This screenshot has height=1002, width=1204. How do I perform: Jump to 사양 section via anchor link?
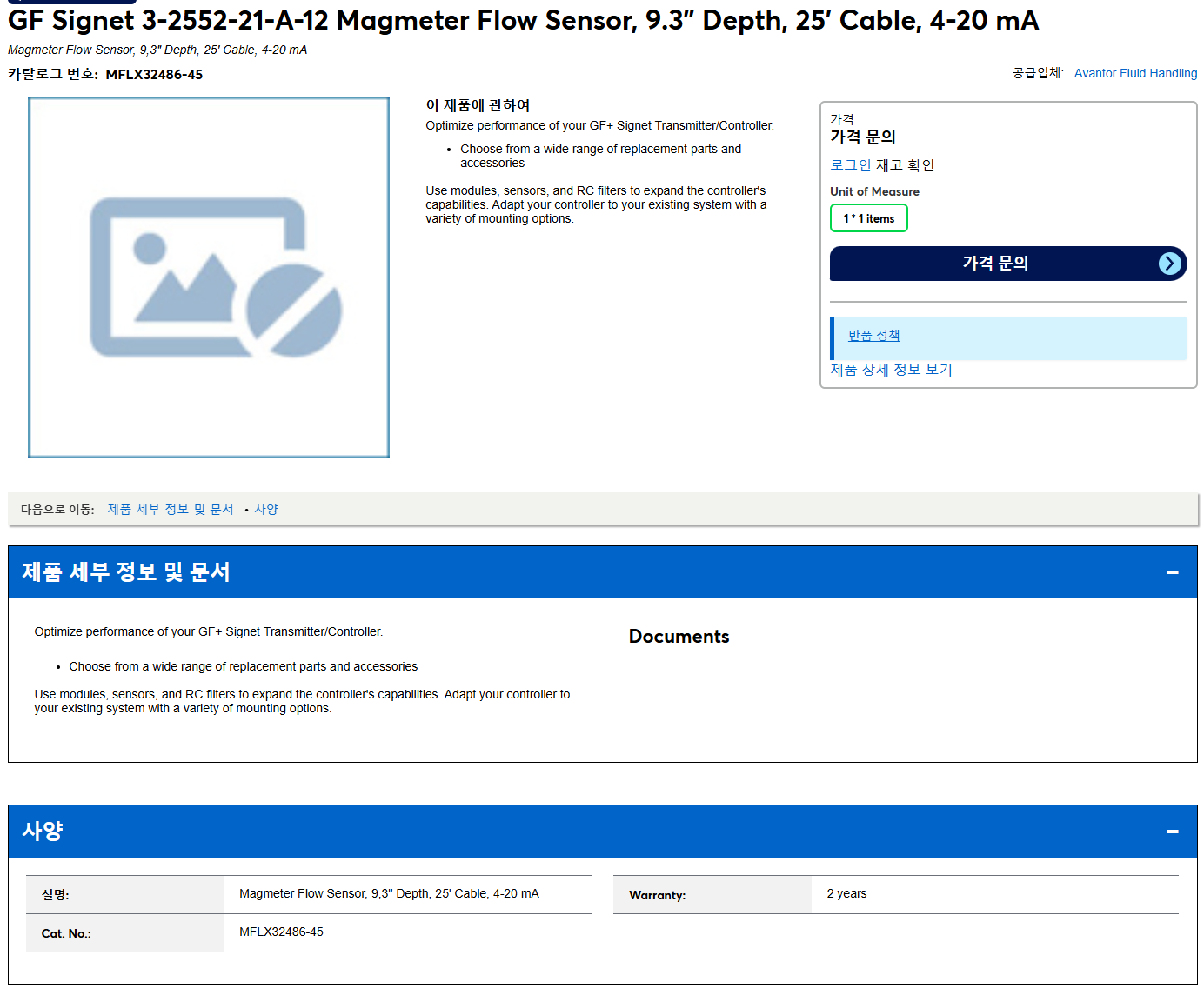[x=266, y=510]
